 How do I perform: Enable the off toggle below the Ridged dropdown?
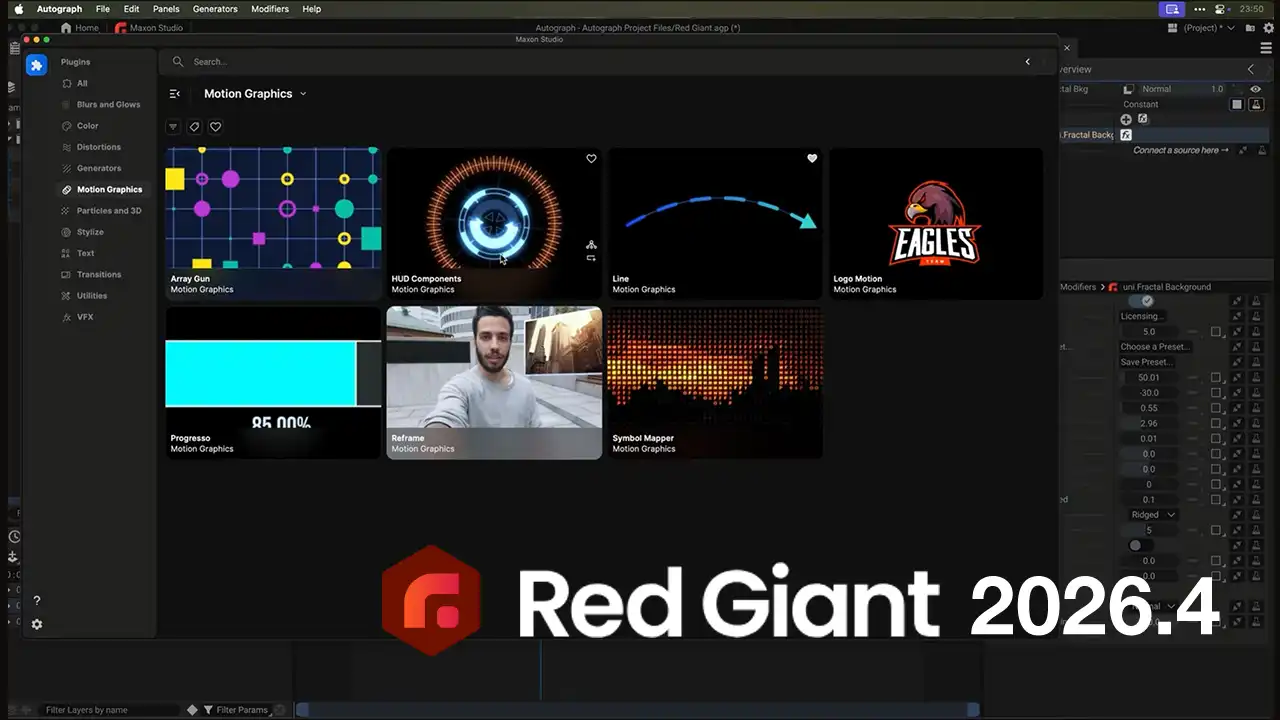[x=1137, y=546]
